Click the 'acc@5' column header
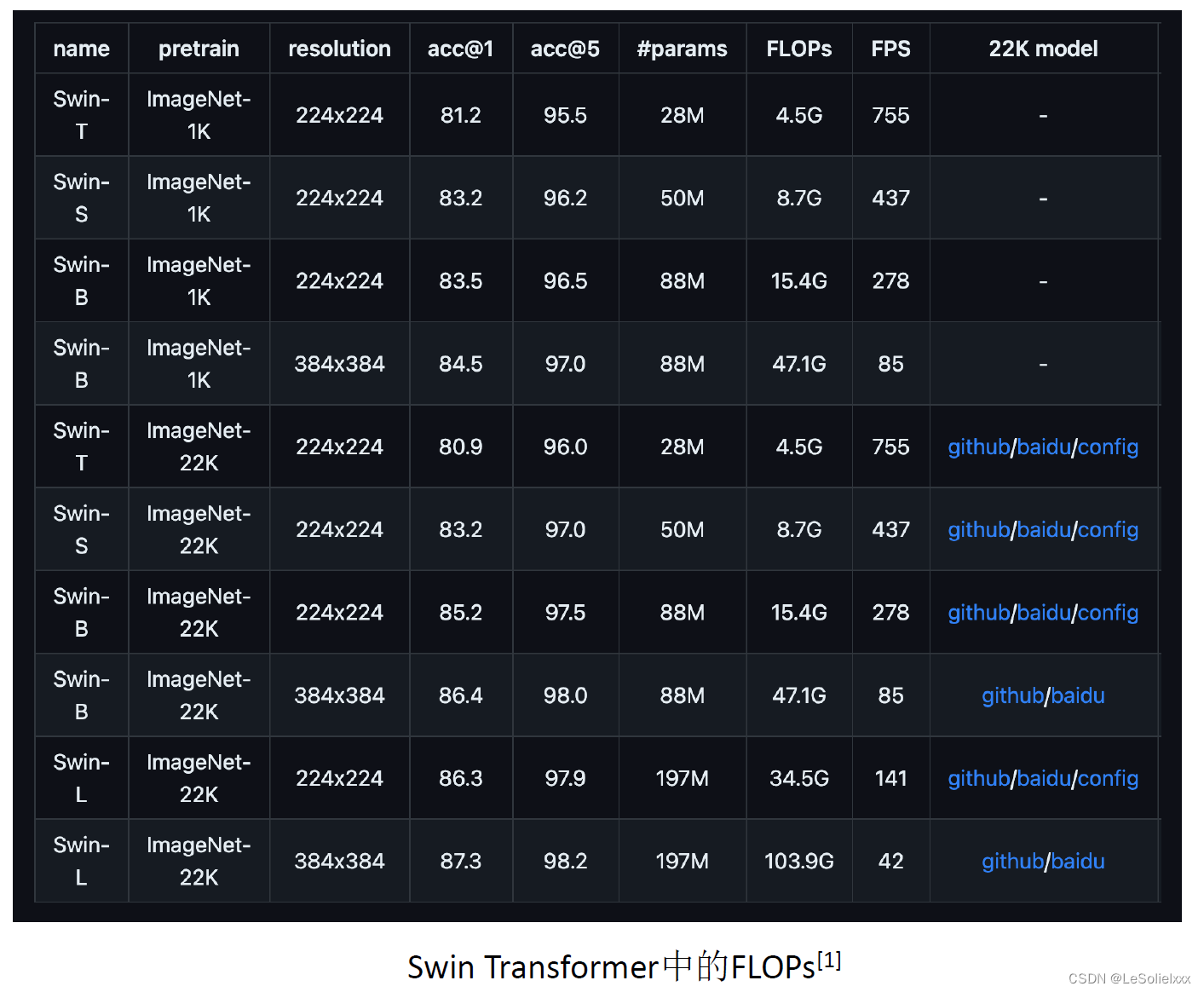The height and width of the screenshot is (992, 1204). tap(565, 49)
